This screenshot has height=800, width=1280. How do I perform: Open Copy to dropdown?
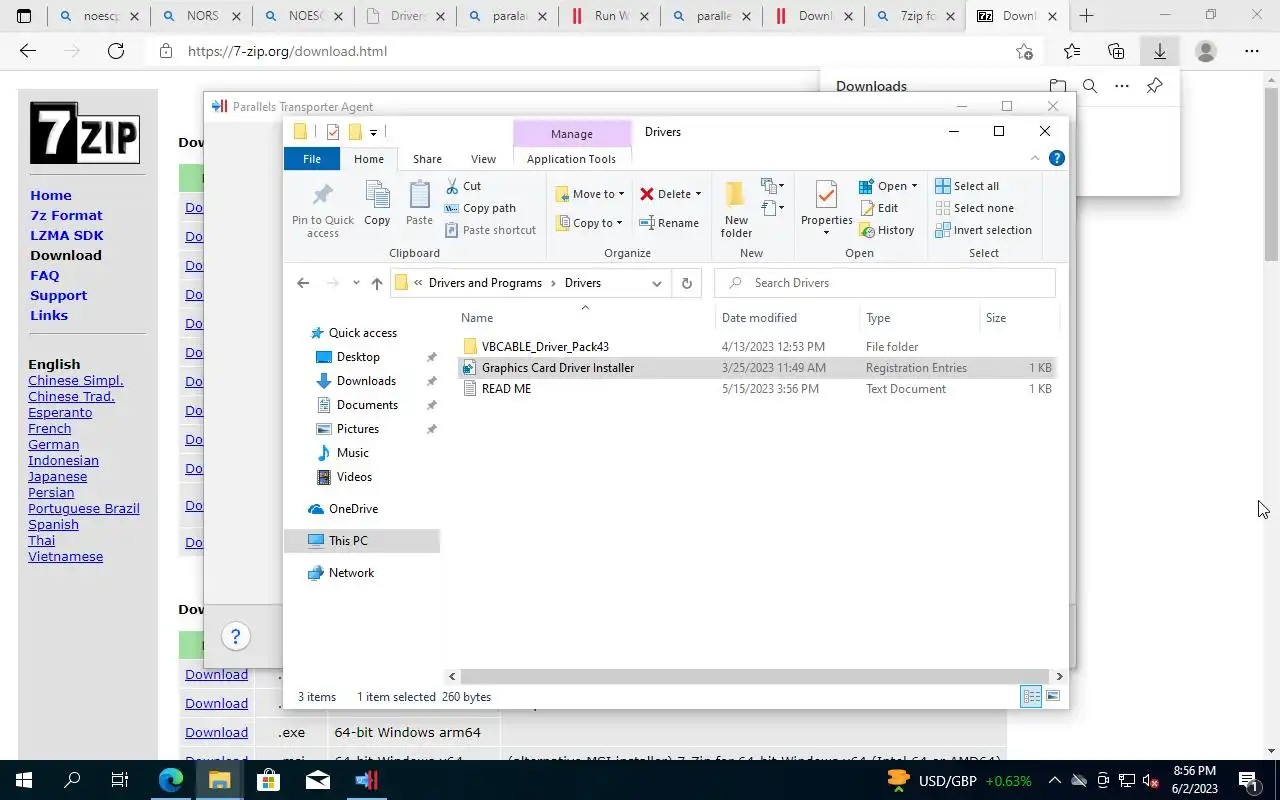[590, 223]
